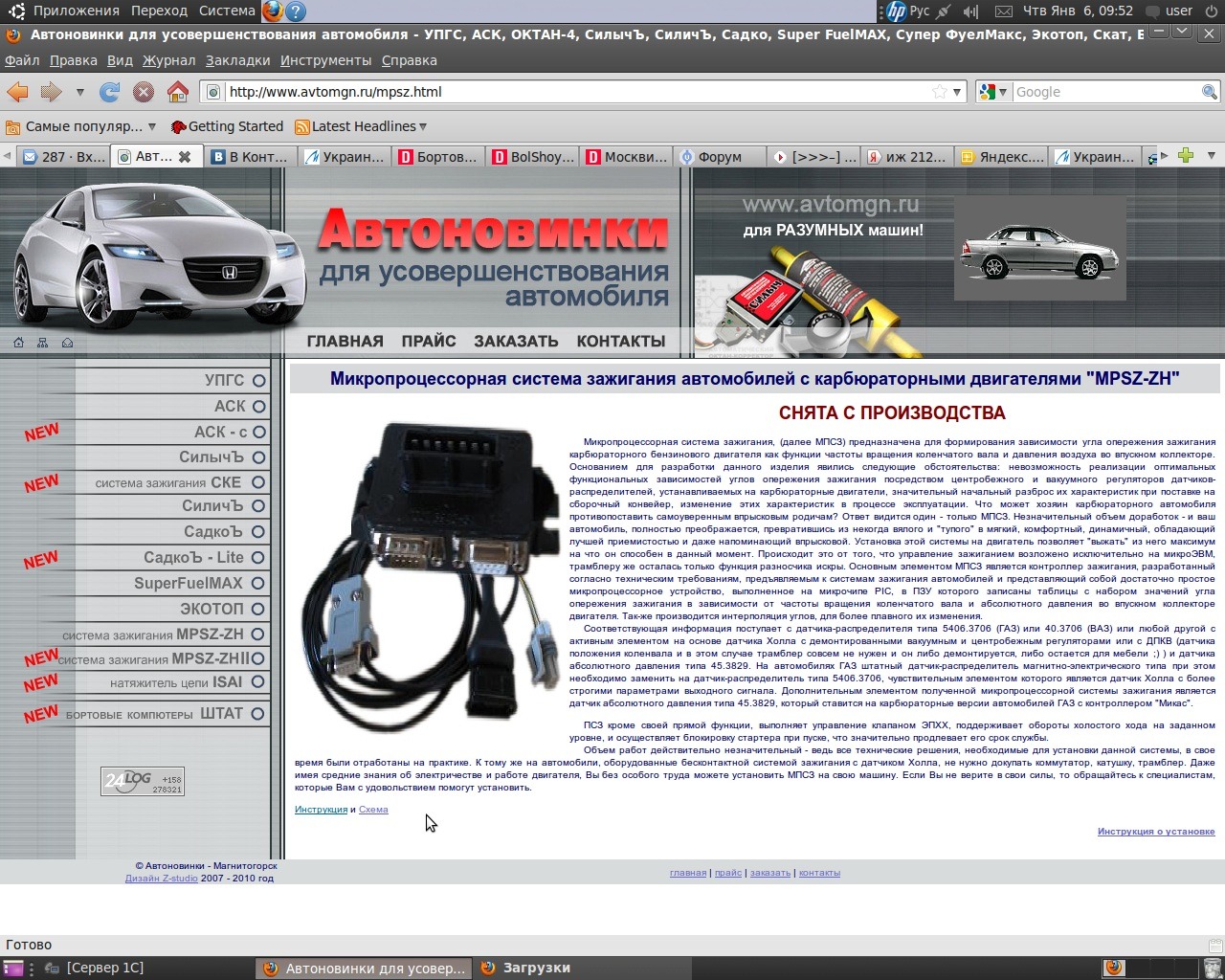
Task: Click the Firefox icon in the bottom panel tray
Action: [x=1114, y=968]
